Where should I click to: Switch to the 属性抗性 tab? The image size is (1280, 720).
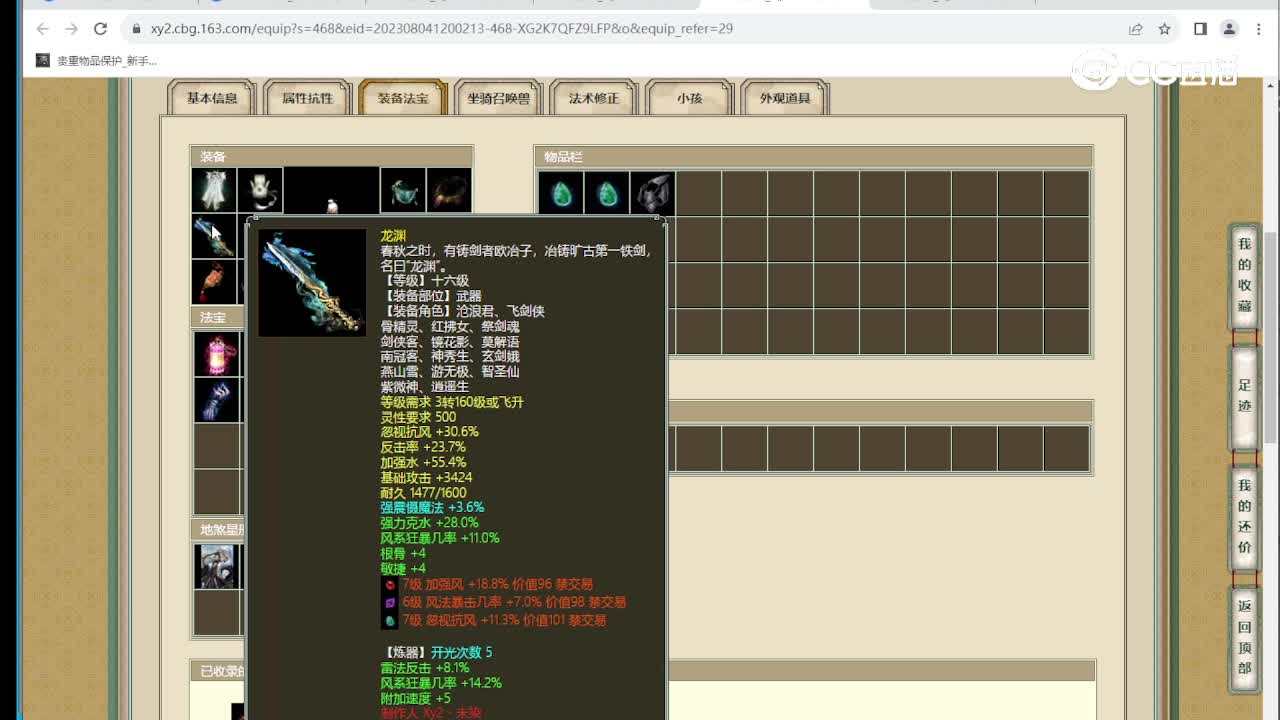pos(307,98)
